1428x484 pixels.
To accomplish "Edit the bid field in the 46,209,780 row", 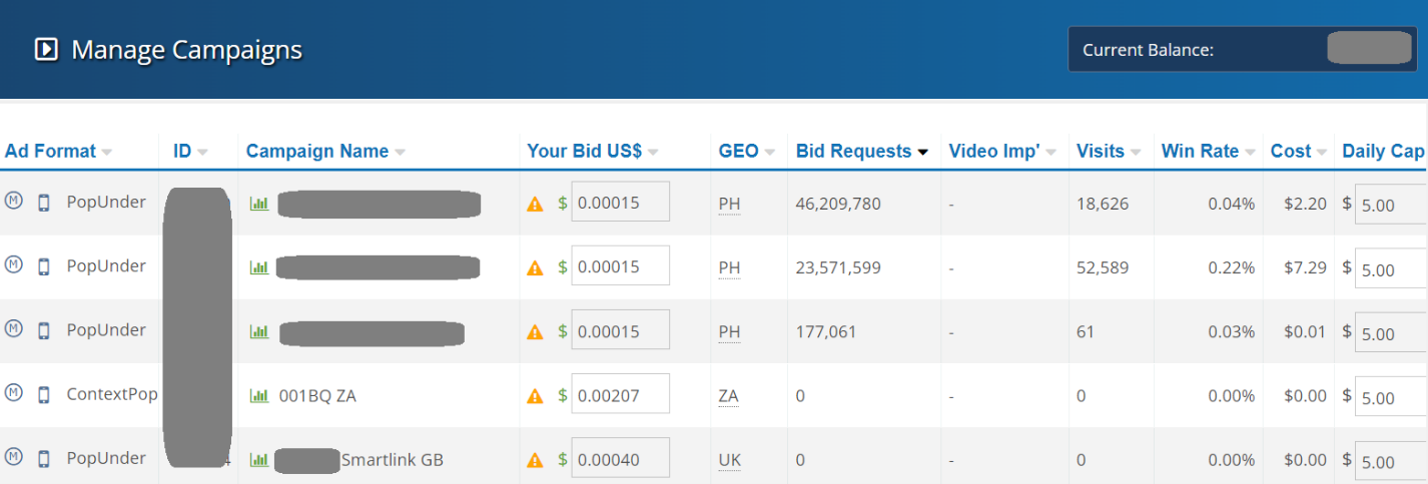I will (x=620, y=203).
